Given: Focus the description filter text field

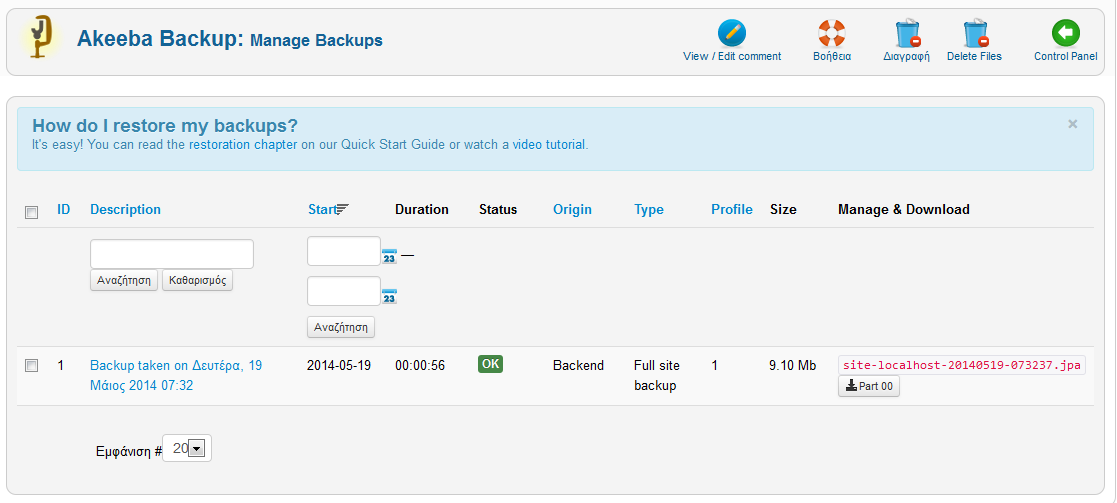Looking at the screenshot, I should (x=172, y=254).
